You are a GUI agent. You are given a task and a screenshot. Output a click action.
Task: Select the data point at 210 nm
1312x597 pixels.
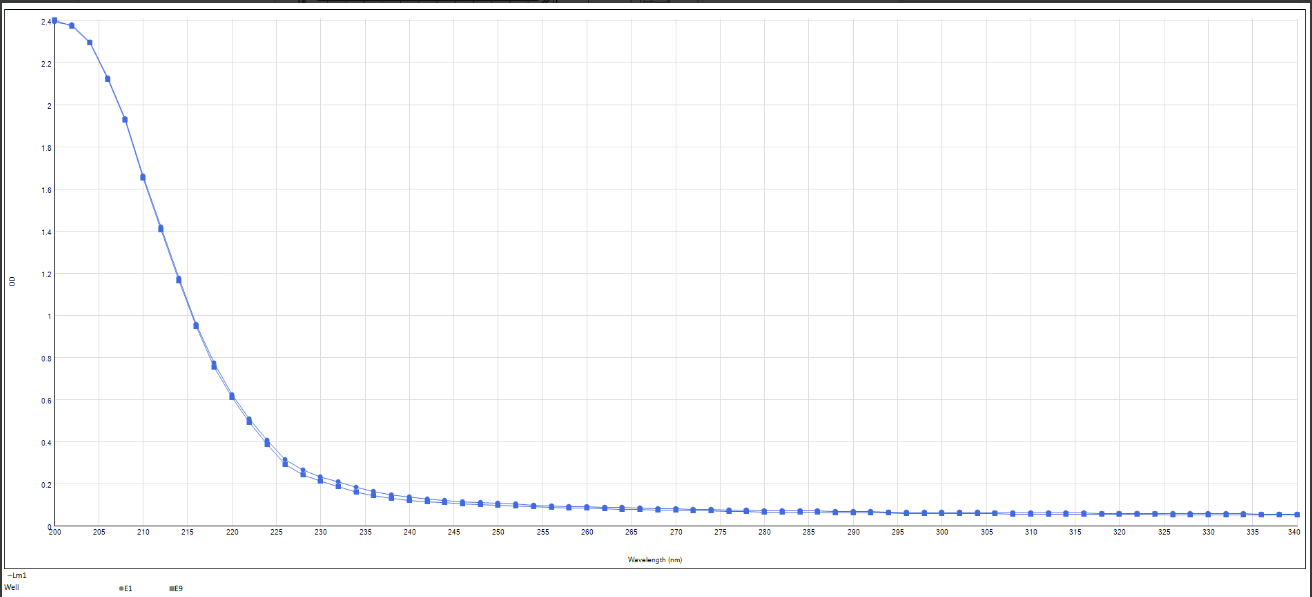pos(143,177)
